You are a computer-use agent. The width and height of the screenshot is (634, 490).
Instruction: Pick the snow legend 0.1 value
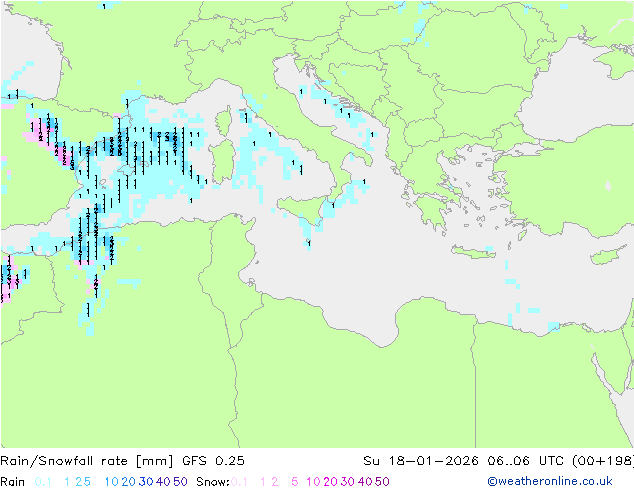pos(239,482)
